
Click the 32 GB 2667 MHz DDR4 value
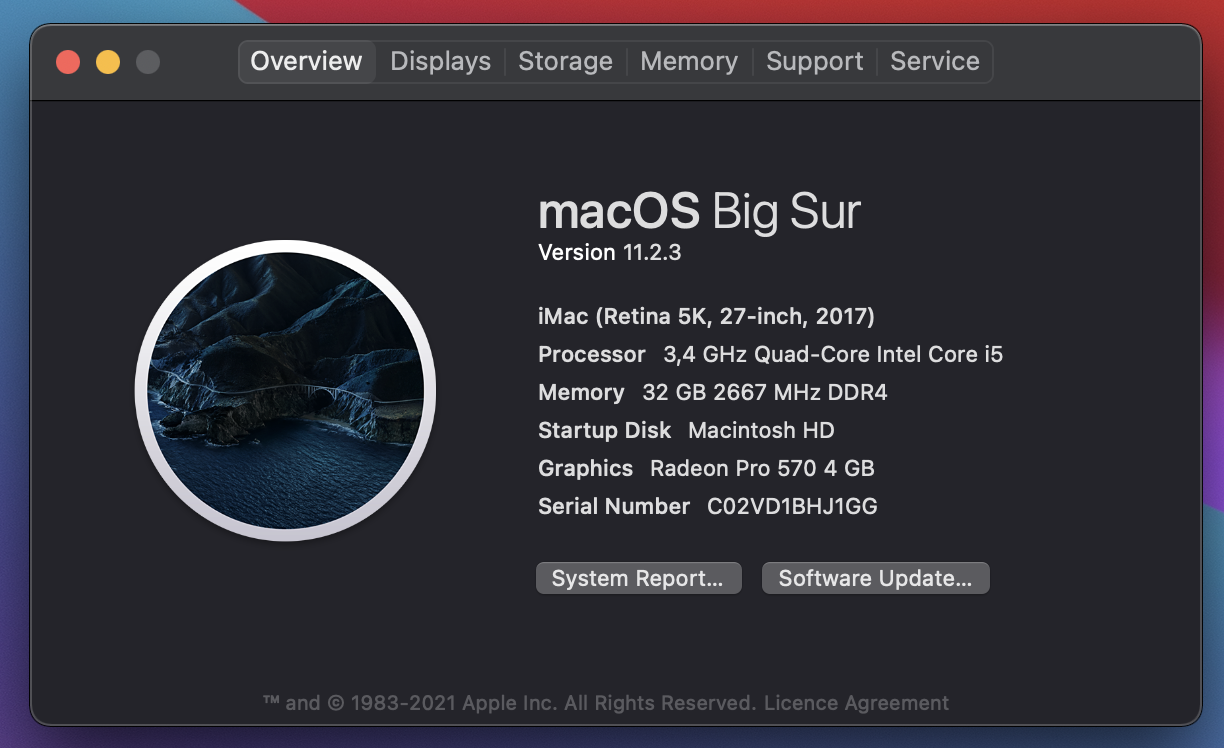(x=765, y=392)
